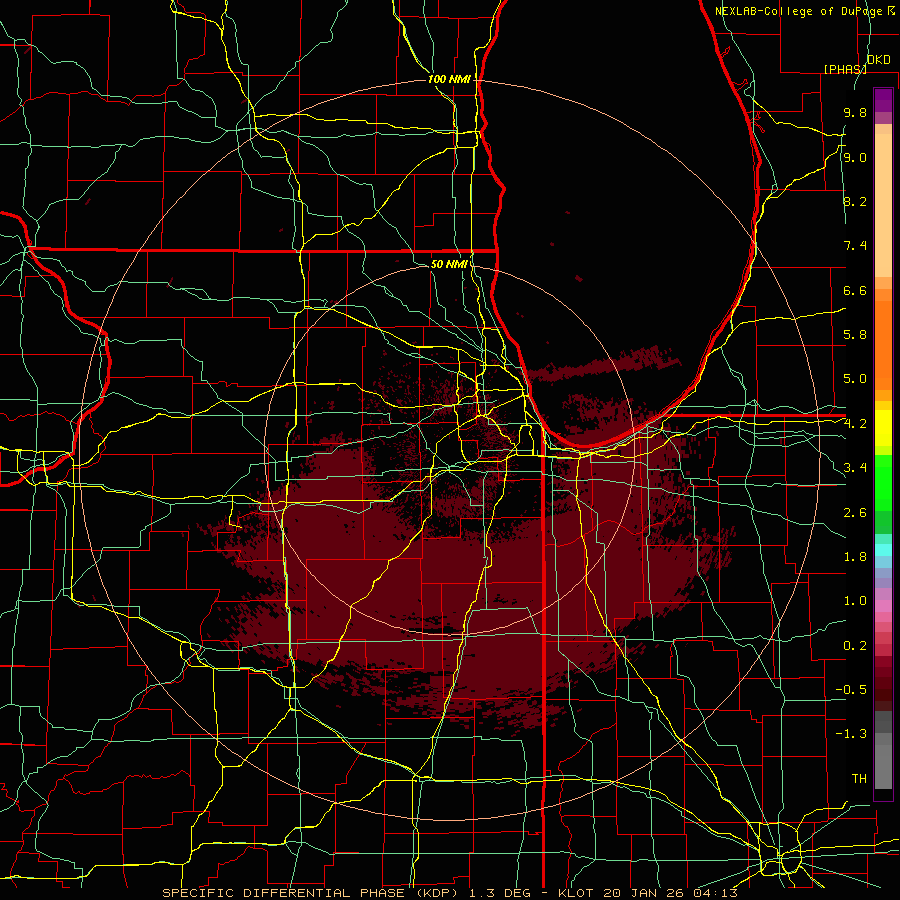Image resolution: width=900 pixels, height=900 pixels.
Task: Click the 0.2 legend value
Action: click(x=855, y=646)
